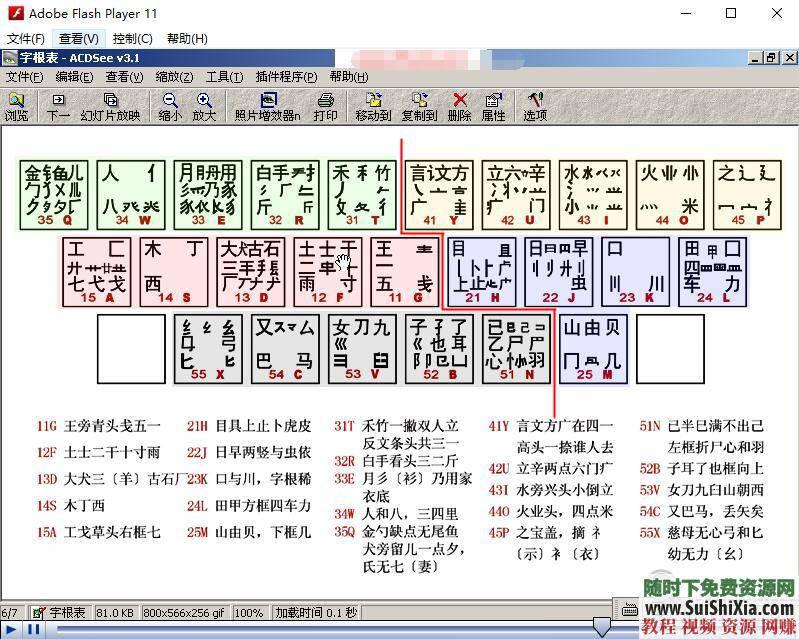Image resolution: width=799 pixels, height=639 pixels.
Task: Restore the inner ACDSee window
Action: pyautogui.click(x=771, y=58)
